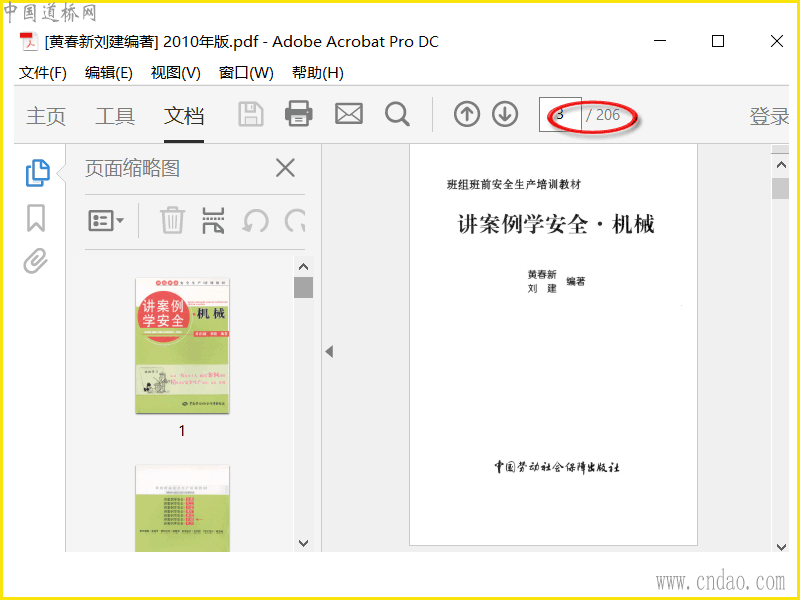
Task: Click document scrollbar up arrow
Action: (x=781, y=165)
